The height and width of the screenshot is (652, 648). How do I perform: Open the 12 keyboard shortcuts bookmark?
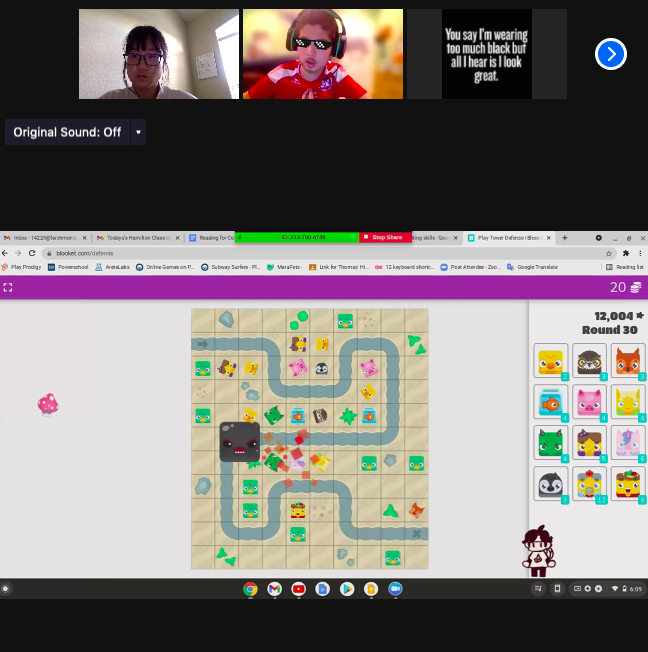[404, 267]
